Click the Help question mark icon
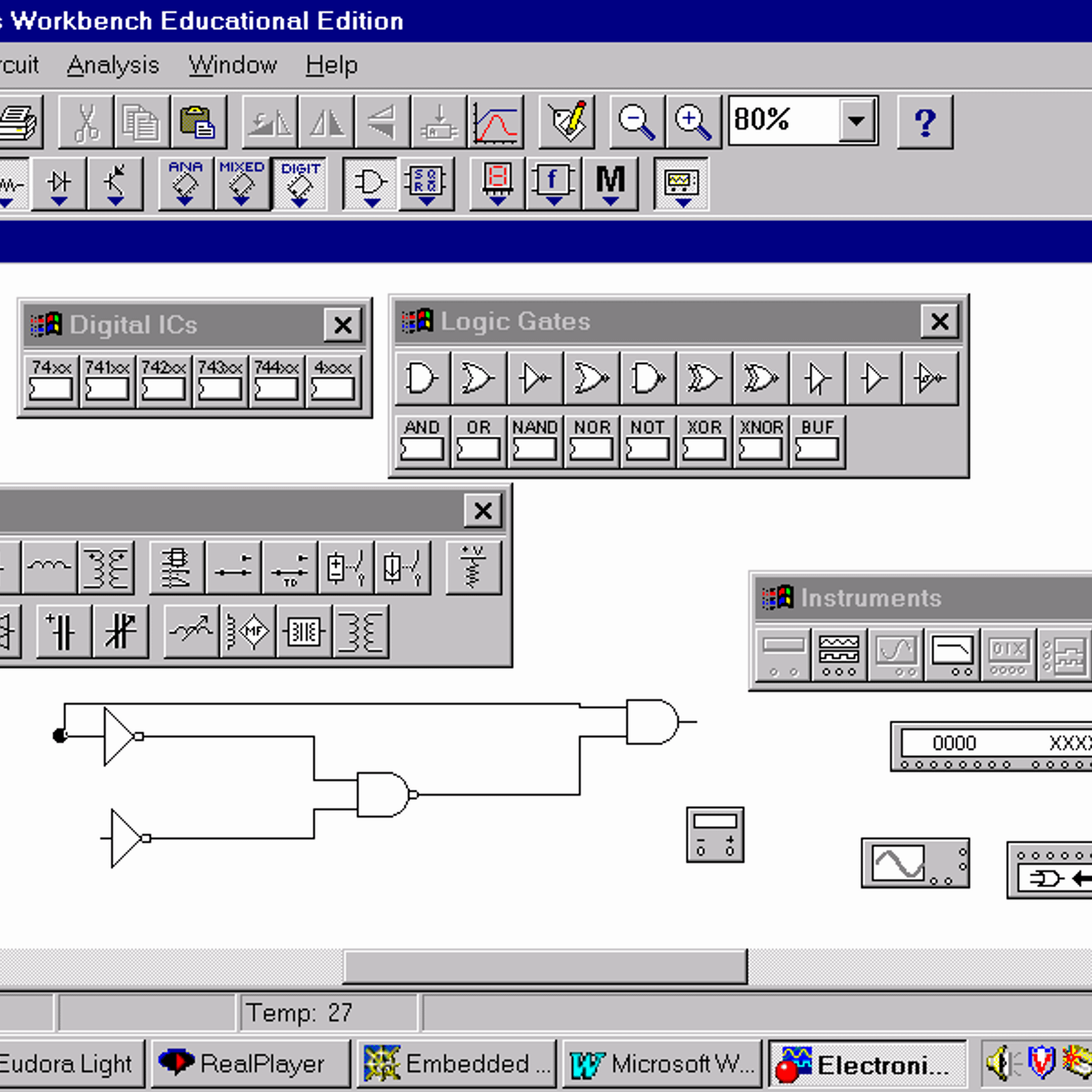The width and height of the screenshot is (1092, 1092). [x=925, y=122]
